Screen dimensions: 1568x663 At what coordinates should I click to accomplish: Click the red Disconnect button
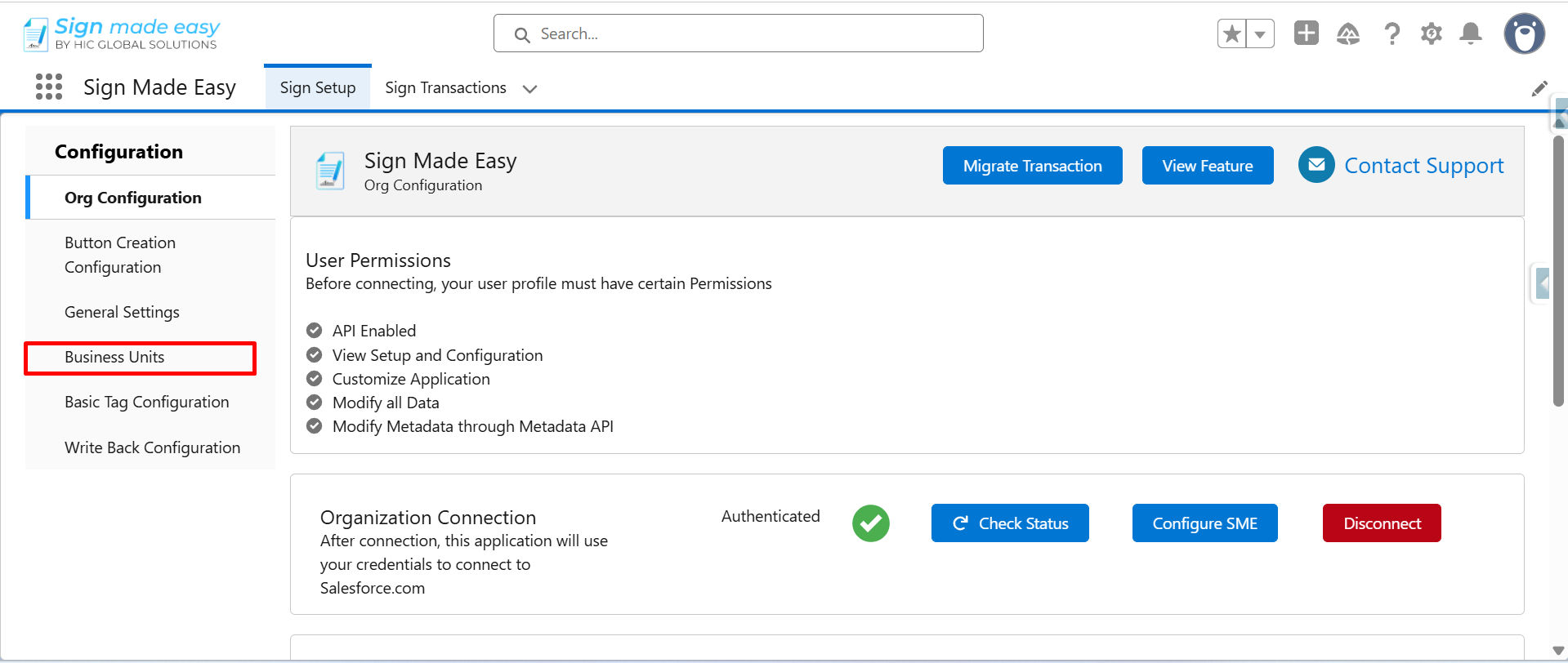pos(1382,523)
